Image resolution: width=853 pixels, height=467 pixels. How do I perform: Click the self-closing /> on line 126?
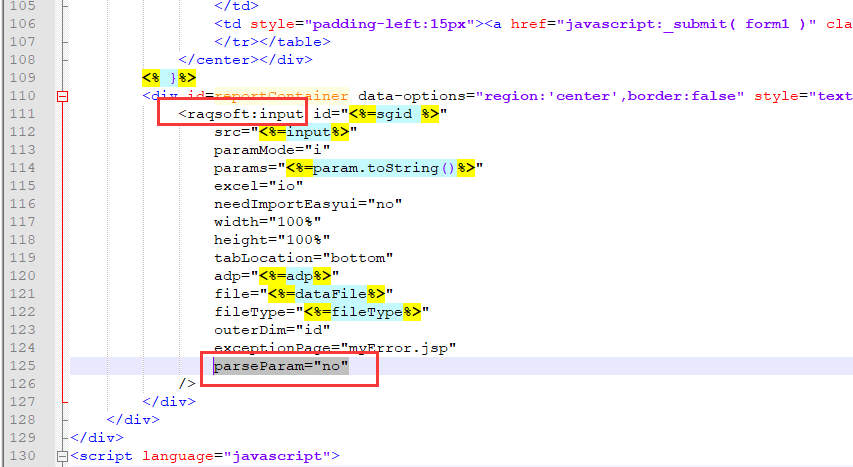[187, 384]
